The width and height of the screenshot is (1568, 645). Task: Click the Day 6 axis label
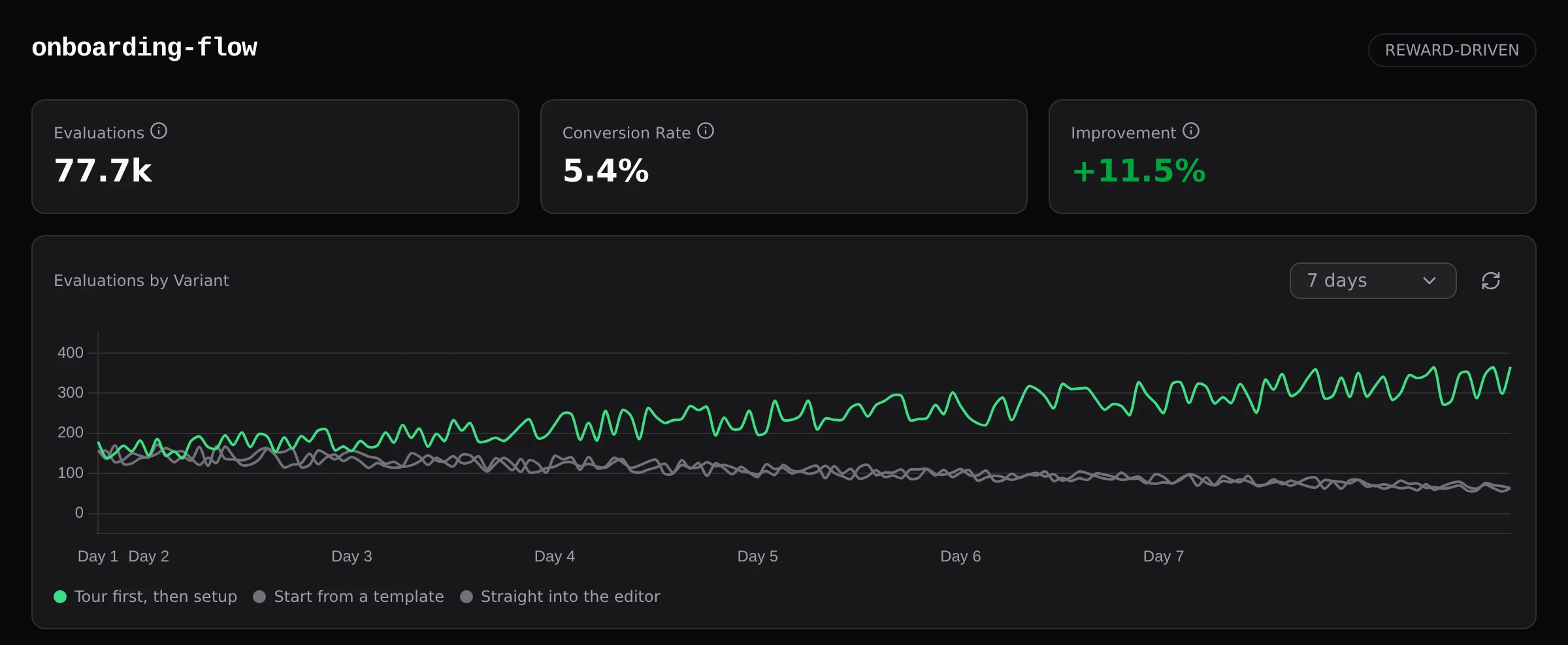click(960, 556)
